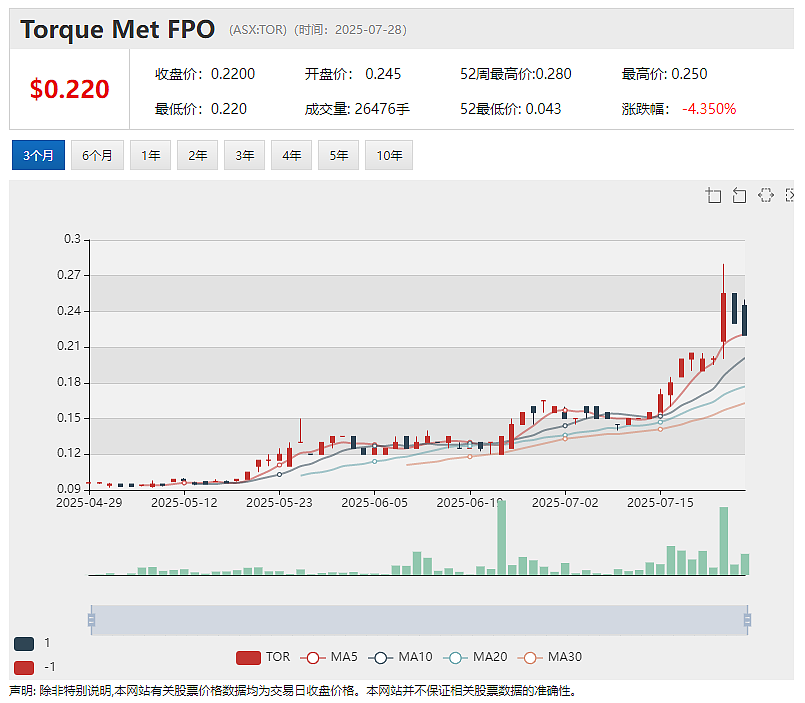Click the disclaimer text beginning 声明
Image resolution: width=805 pixels, height=703 pixels.
(x=292, y=691)
